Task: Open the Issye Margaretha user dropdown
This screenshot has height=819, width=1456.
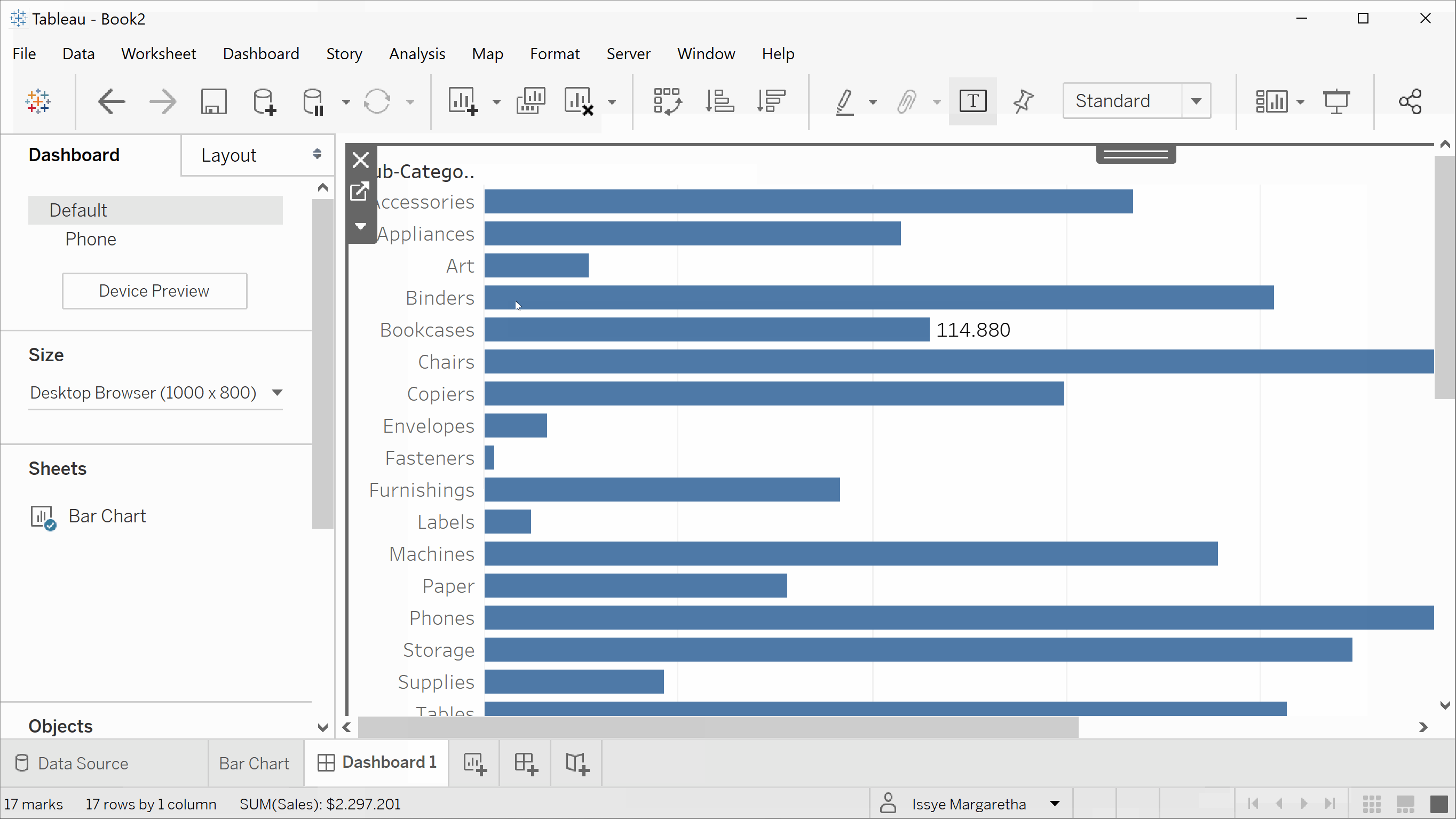Action: [x=1054, y=803]
